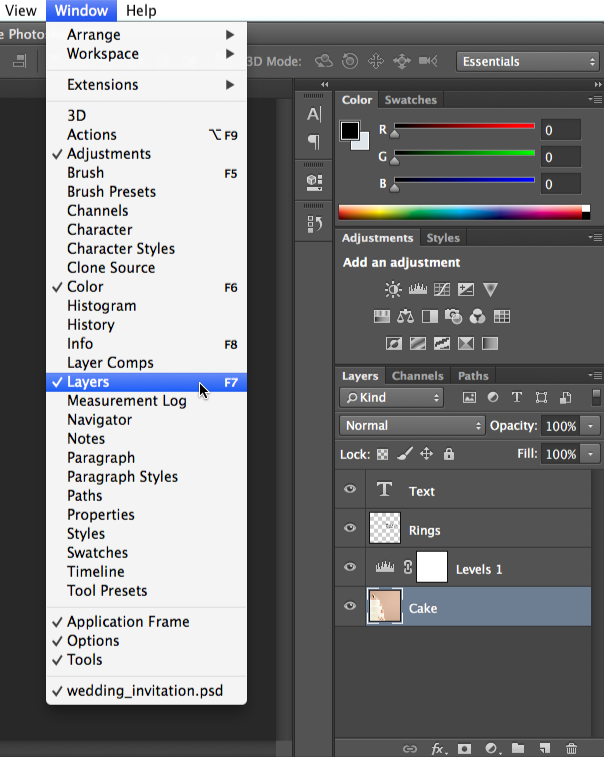Screen dimensions: 604x757
Task: Open the Essentials workspace dropdown
Action: click(528, 61)
